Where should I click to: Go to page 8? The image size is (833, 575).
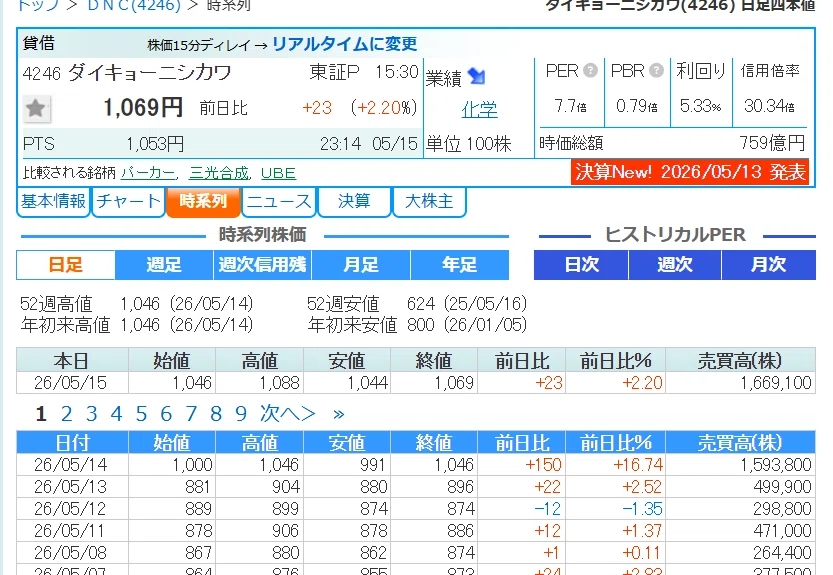[216, 413]
